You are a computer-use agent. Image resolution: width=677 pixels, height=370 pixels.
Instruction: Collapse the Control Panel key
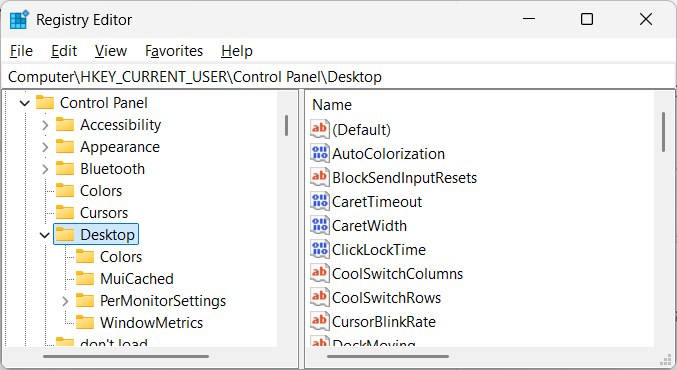pyautogui.click(x=25, y=103)
